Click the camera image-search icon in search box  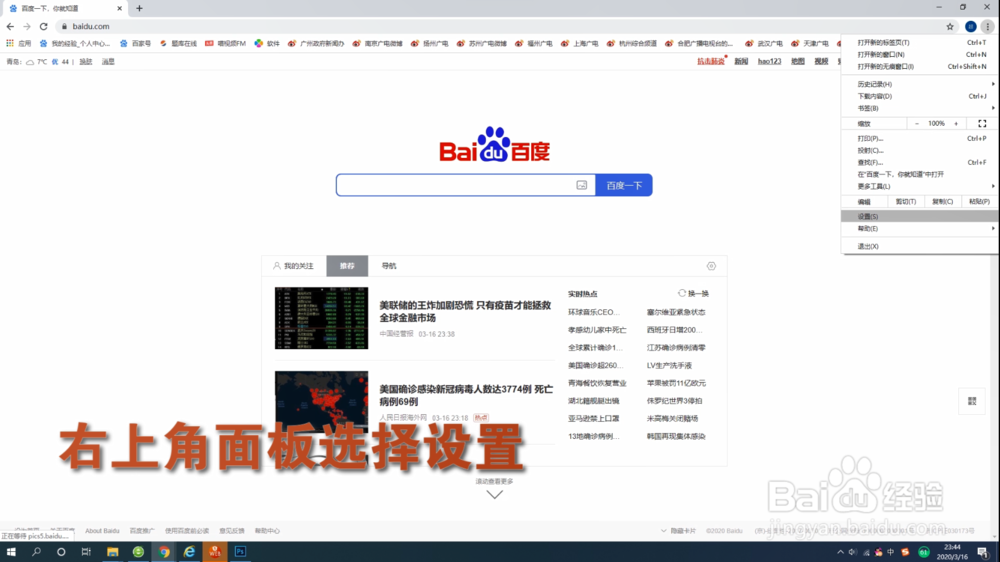coord(582,185)
